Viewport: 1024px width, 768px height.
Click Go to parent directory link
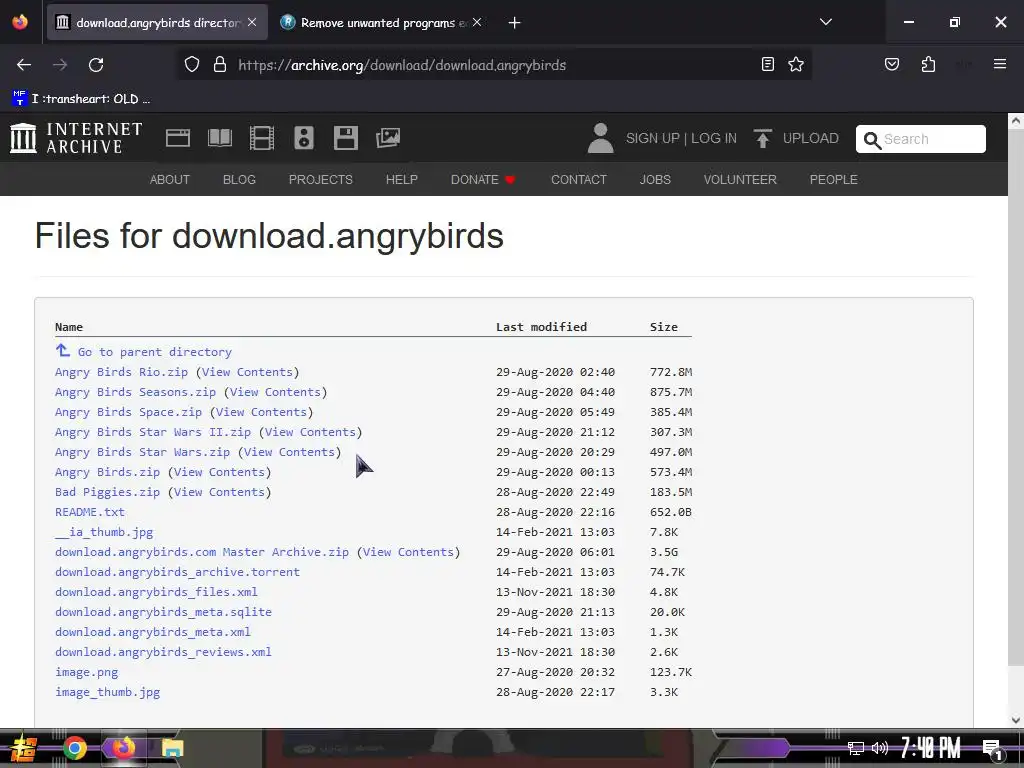point(155,352)
